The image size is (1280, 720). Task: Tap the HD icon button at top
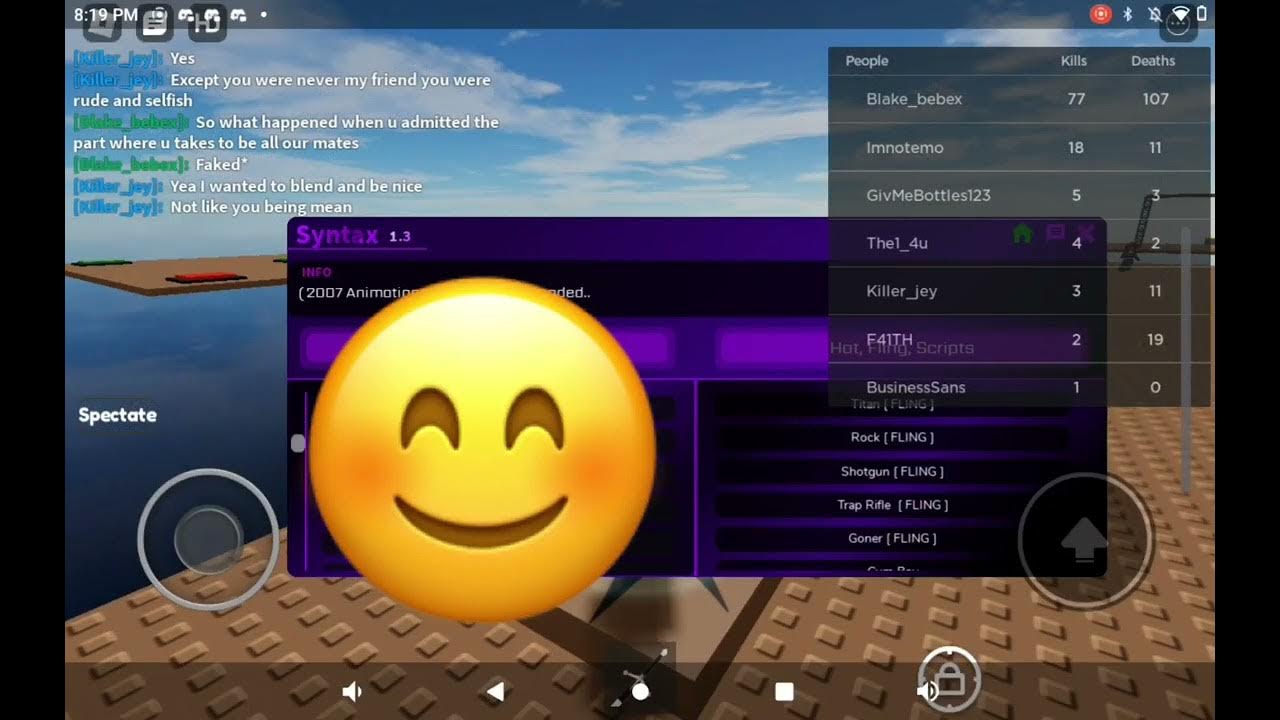tap(207, 24)
